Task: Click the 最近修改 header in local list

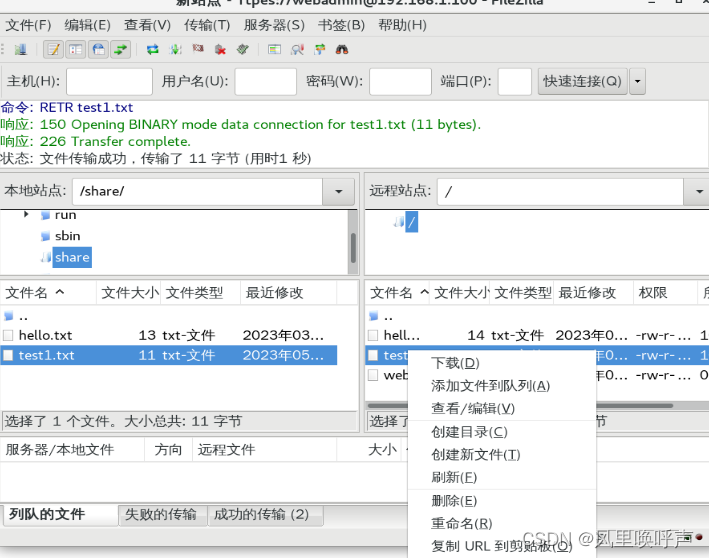Action: pyautogui.click(x=288, y=293)
